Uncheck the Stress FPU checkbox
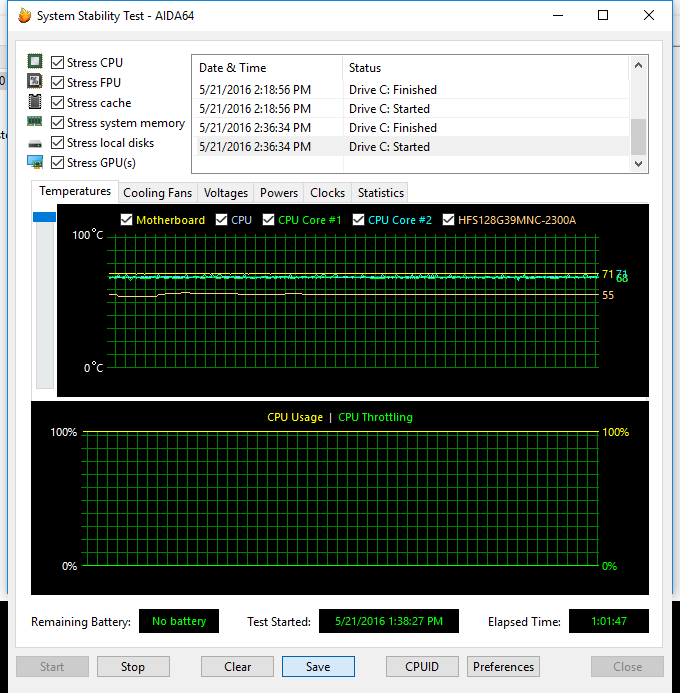680x693 pixels. 57,82
